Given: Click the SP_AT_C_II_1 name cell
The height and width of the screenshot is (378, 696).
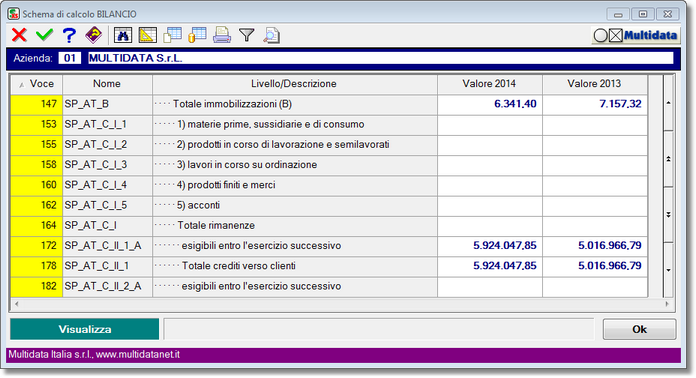Looking at the screenshot, I should pos(107,266).
